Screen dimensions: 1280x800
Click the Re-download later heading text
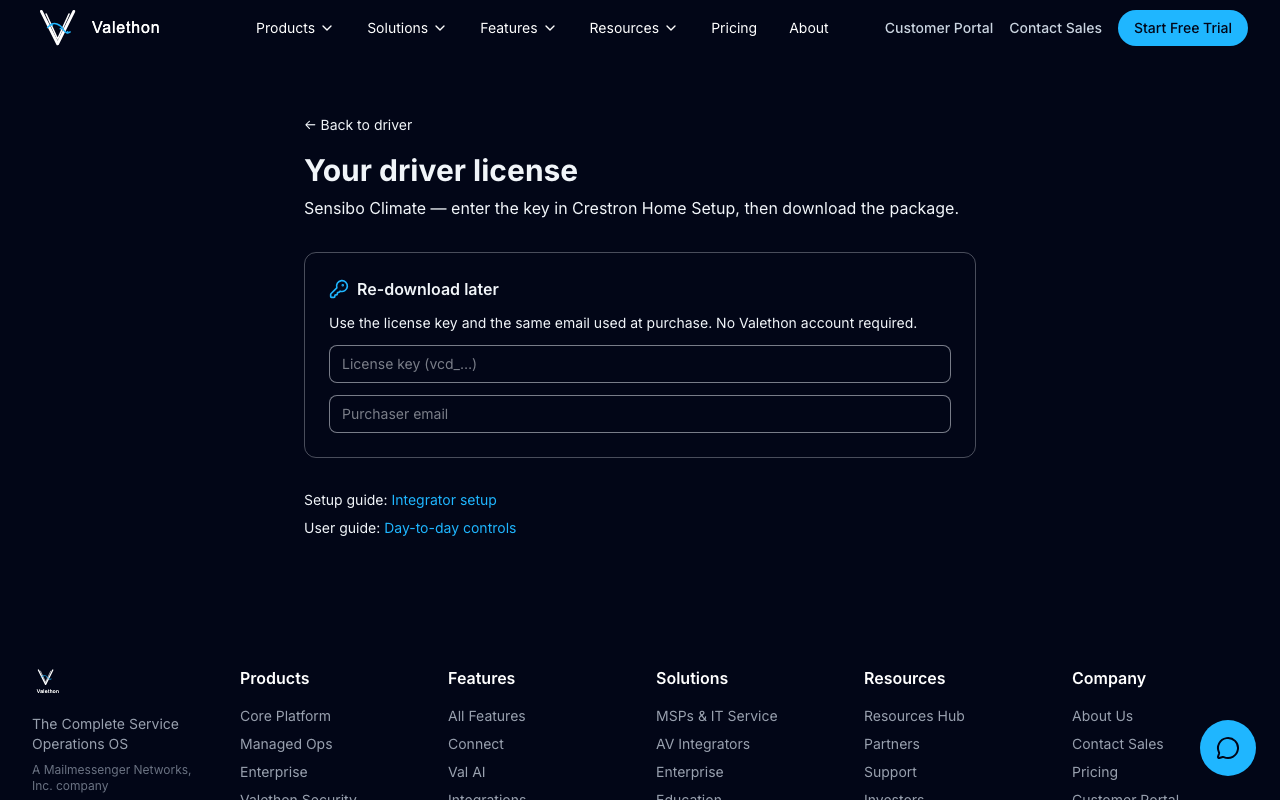click(x=428, y=289)
